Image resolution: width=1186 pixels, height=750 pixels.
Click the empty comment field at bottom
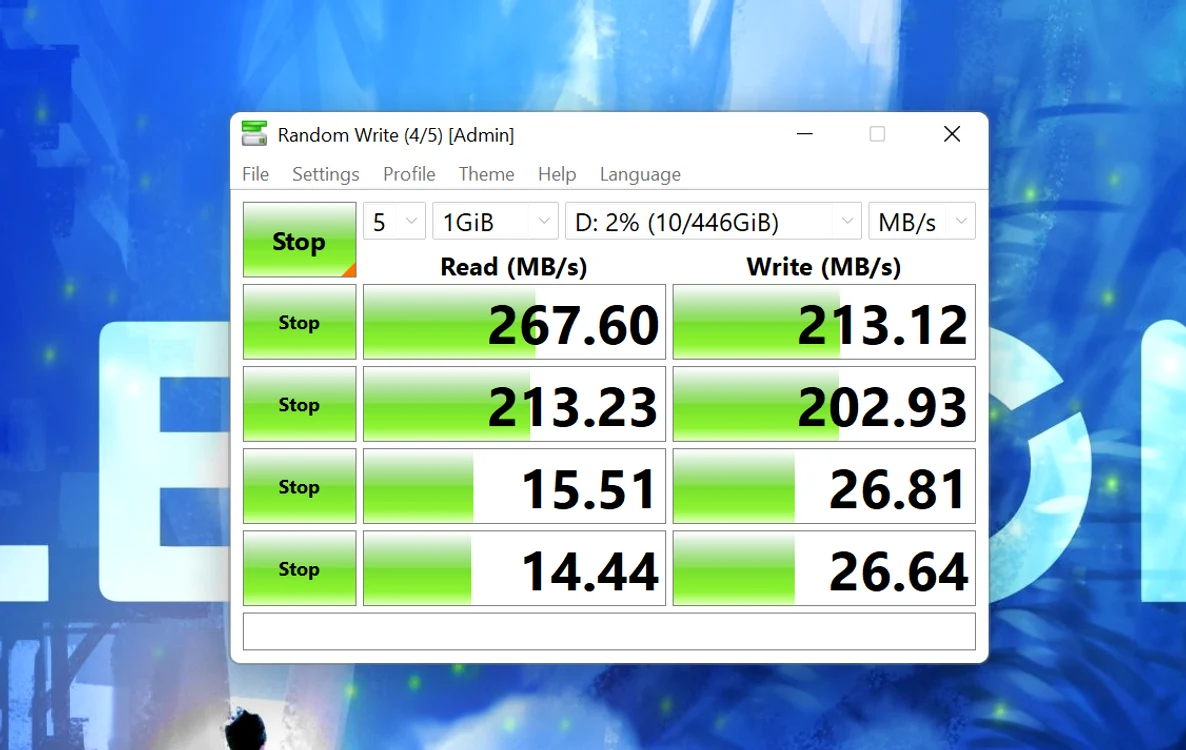pyautogui.click(x=609, y=631)
